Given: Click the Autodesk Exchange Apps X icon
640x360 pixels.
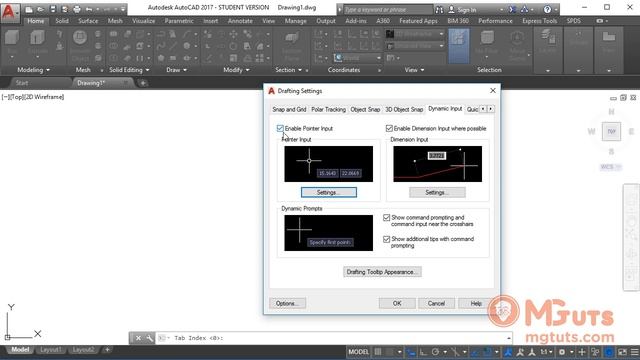Looking at the screenshot, I should (x=513, y=9).
